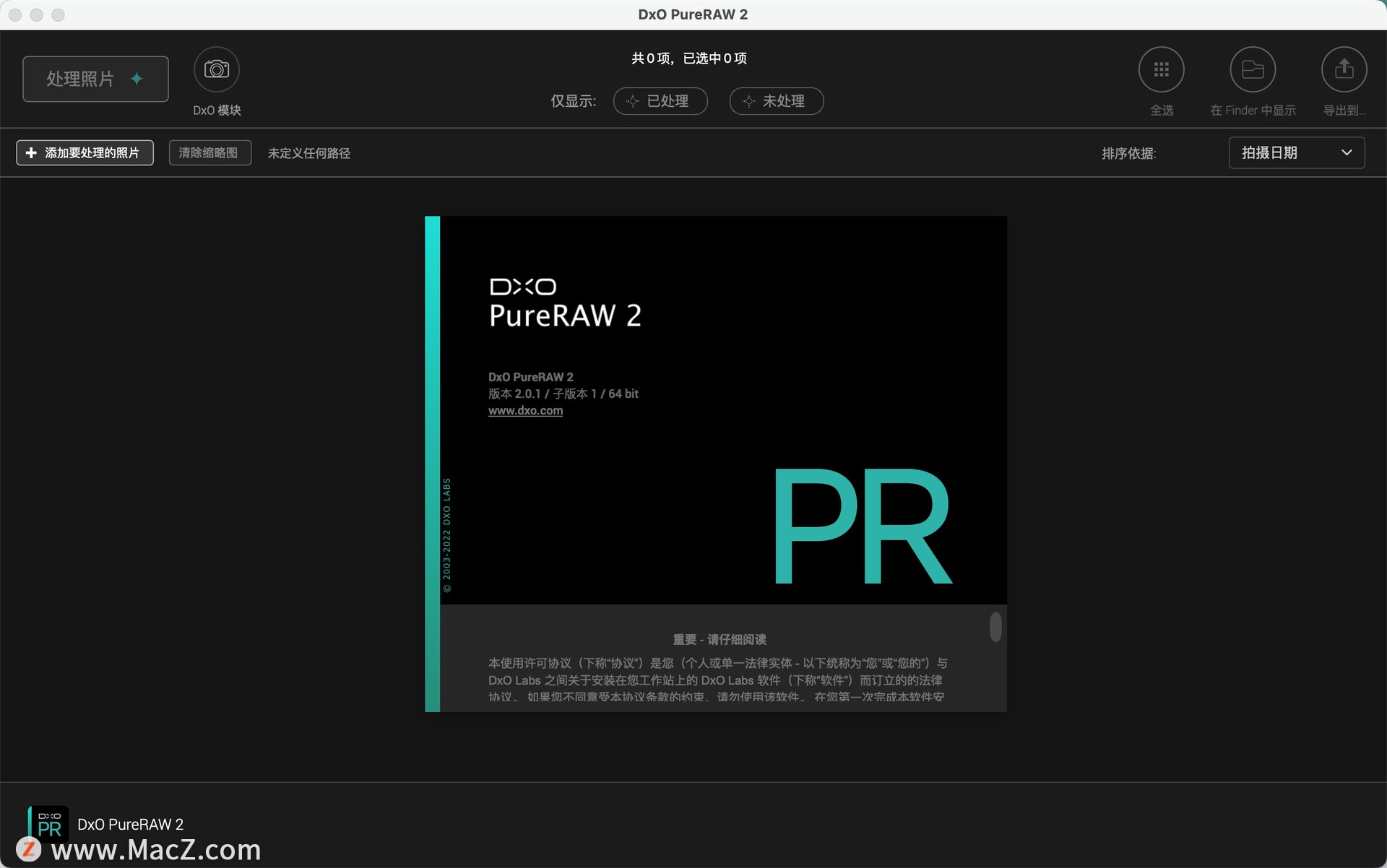The image size is (1387, 868).
Task: Click the macOS window minimize button
Action: (x=37, y=15)
